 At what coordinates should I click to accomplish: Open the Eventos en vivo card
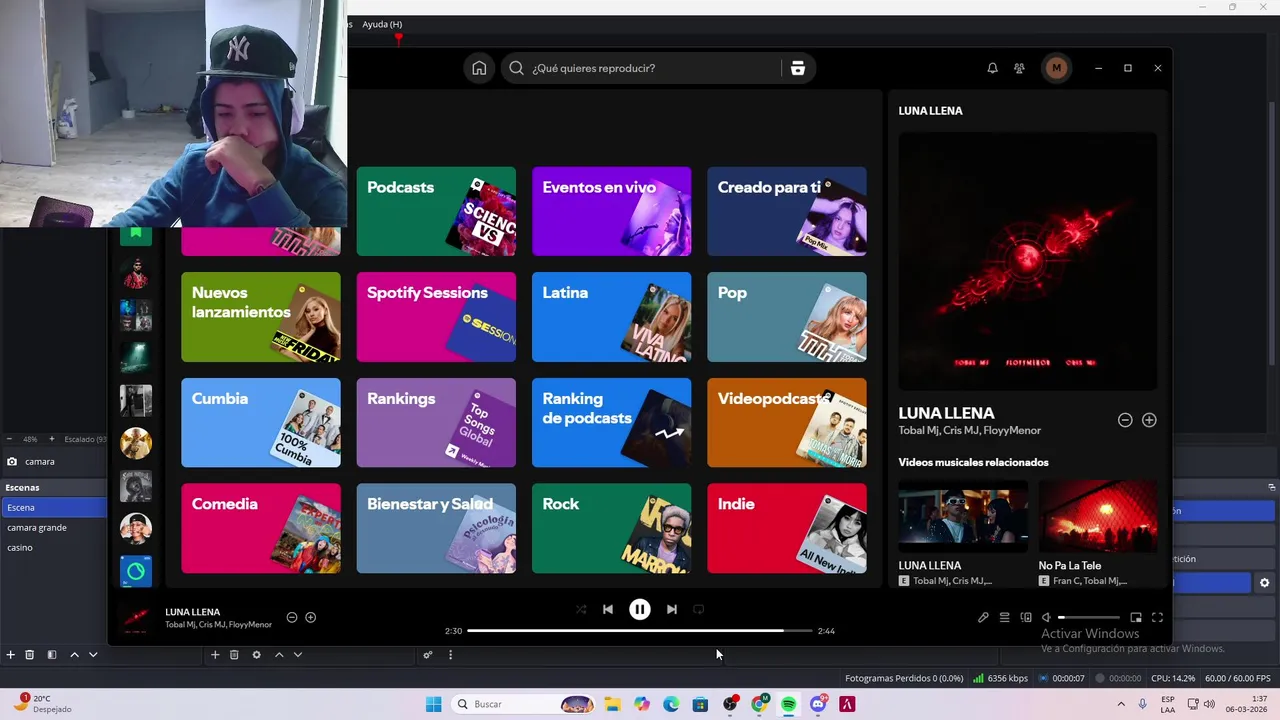point(611,211)
